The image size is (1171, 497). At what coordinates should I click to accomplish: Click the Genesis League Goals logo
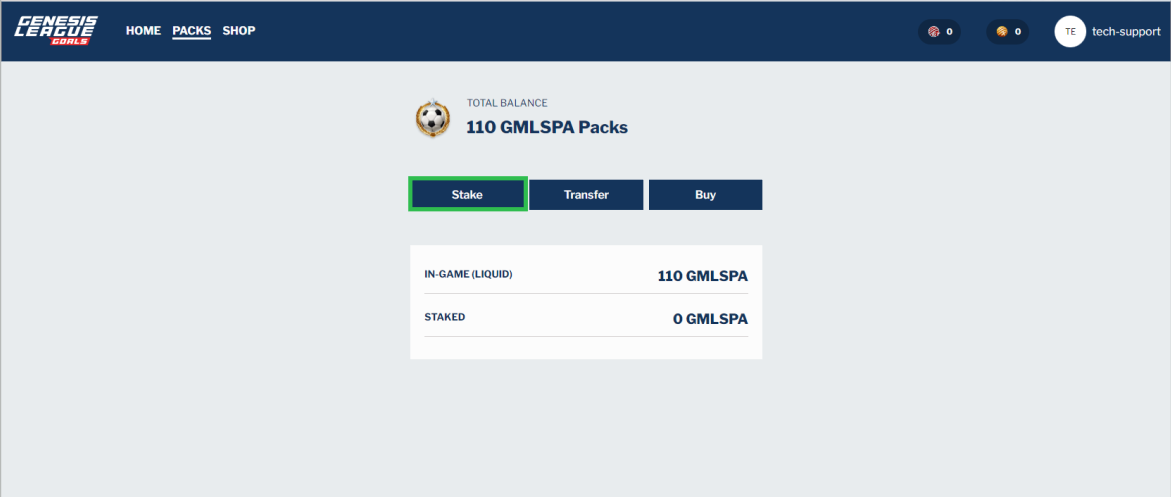54,30
